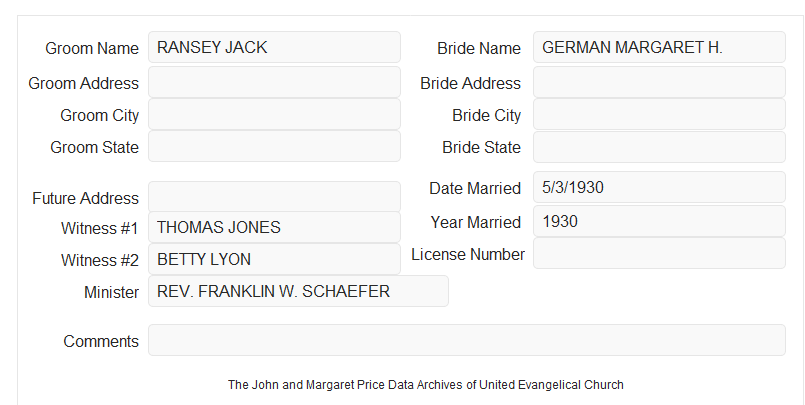Select the Year Married field with 1930

[x=659, y=221]
